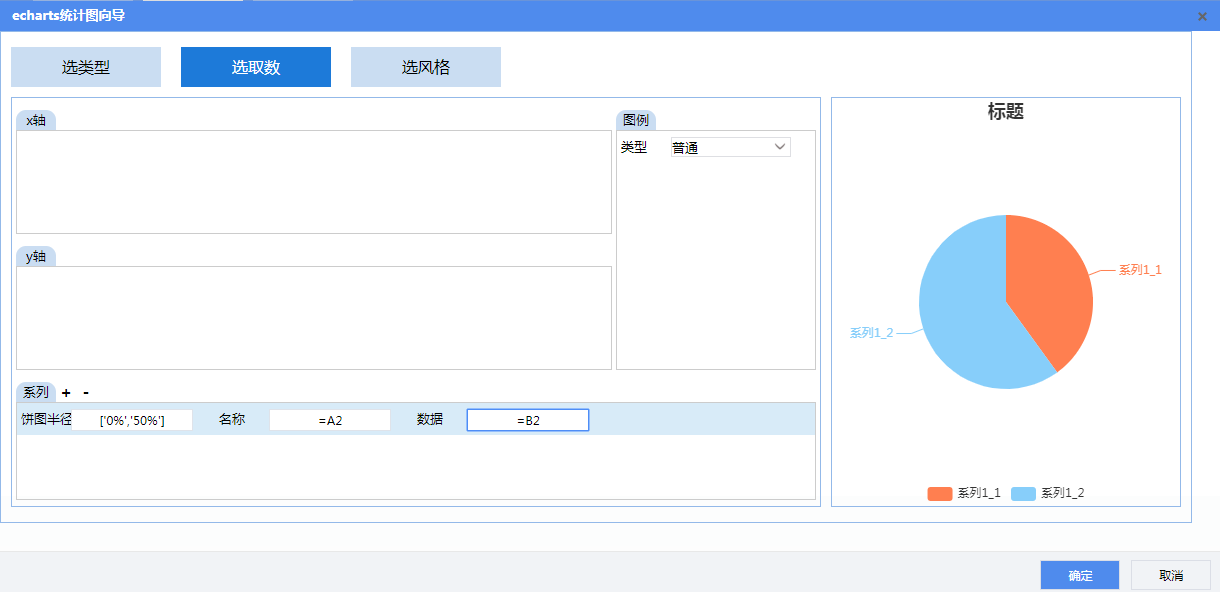
Task: Click the 名称 field containing =A2
Action: click(x=330, y=420)
